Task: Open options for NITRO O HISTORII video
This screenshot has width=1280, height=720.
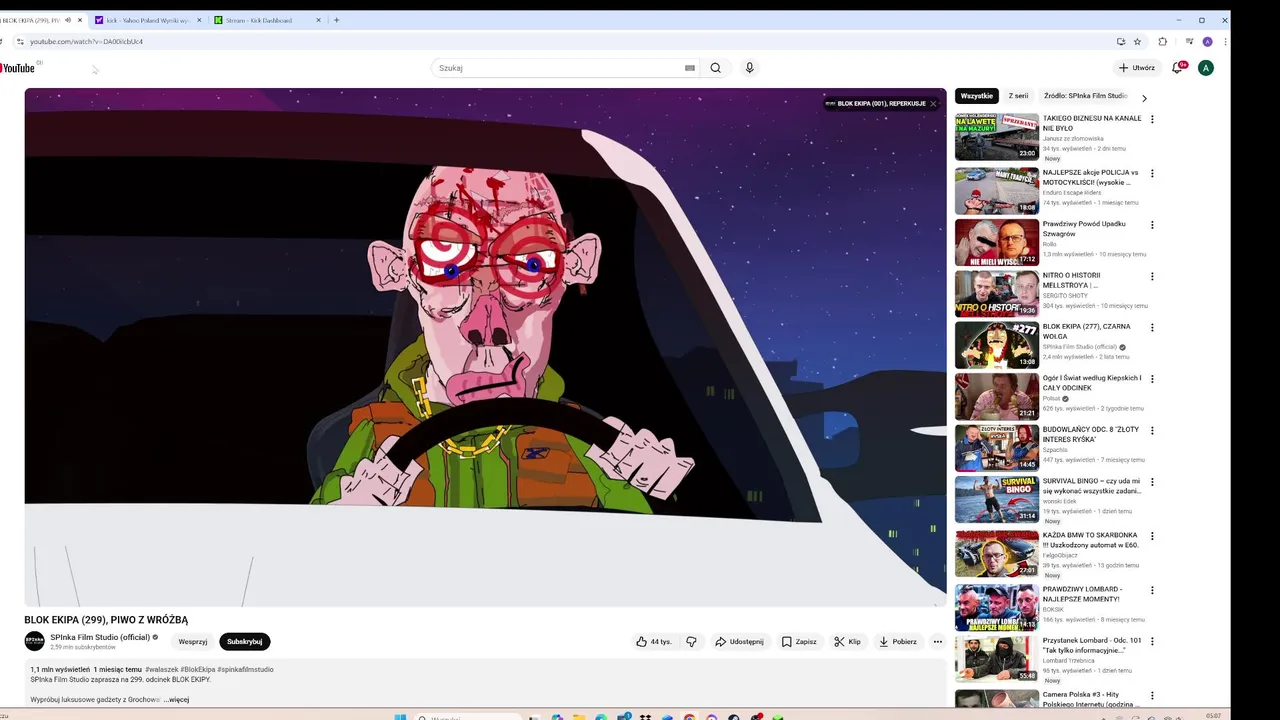Action: click(x=1152, y=276)
